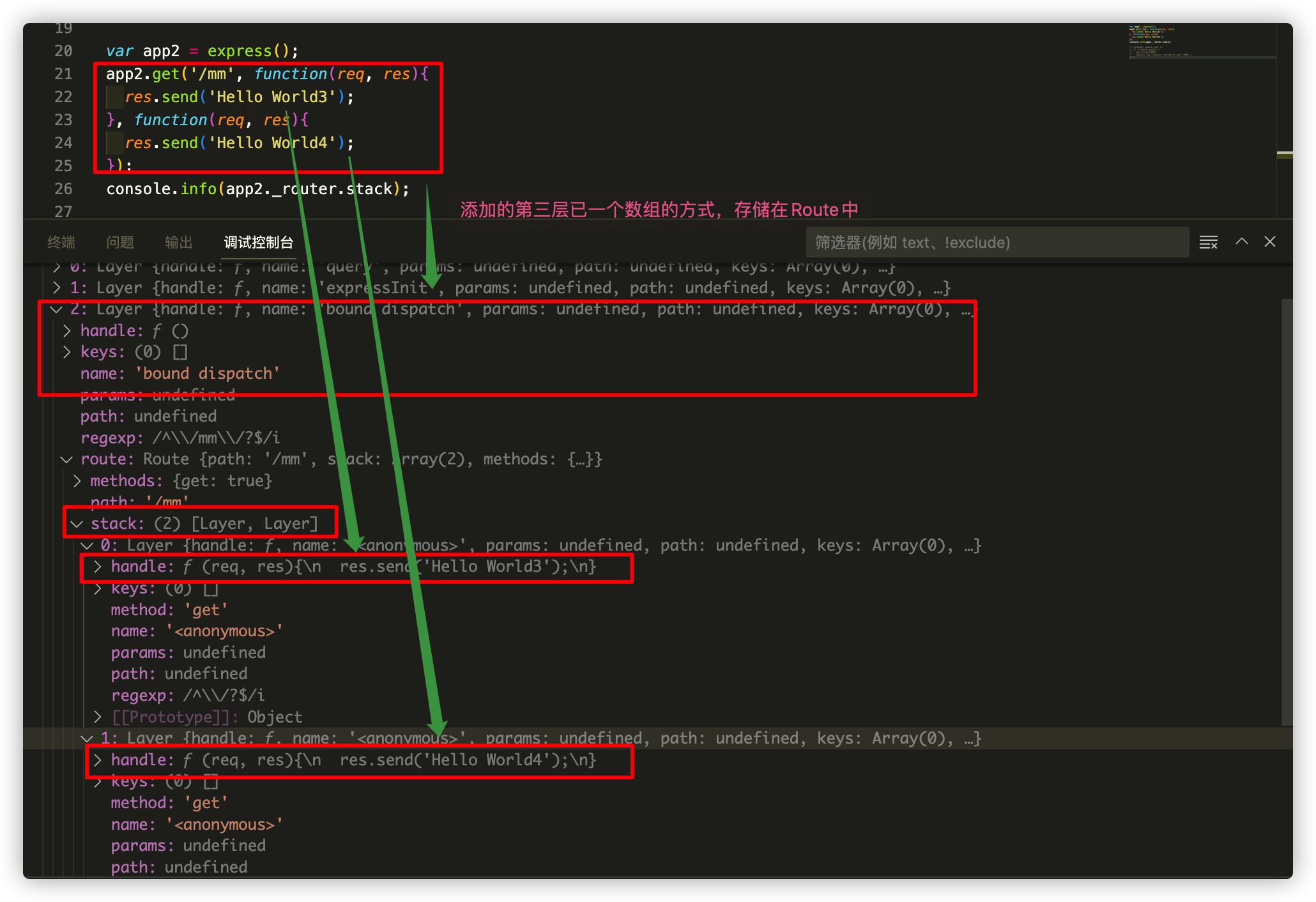Click line number 26 in the gutter
1316x902 pixels.
[63, 189]
